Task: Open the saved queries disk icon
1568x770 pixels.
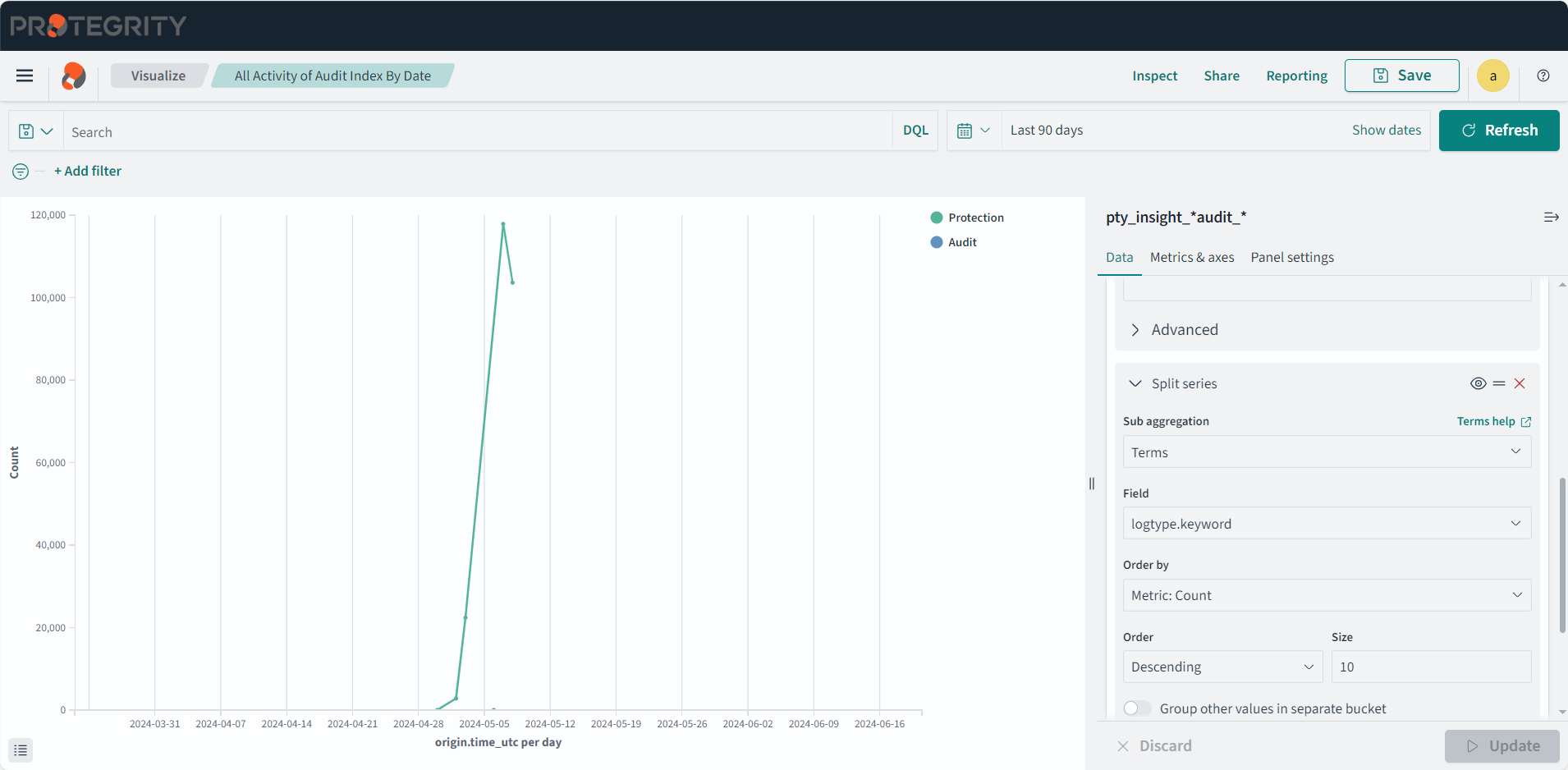Action: (x=36, y=131)
